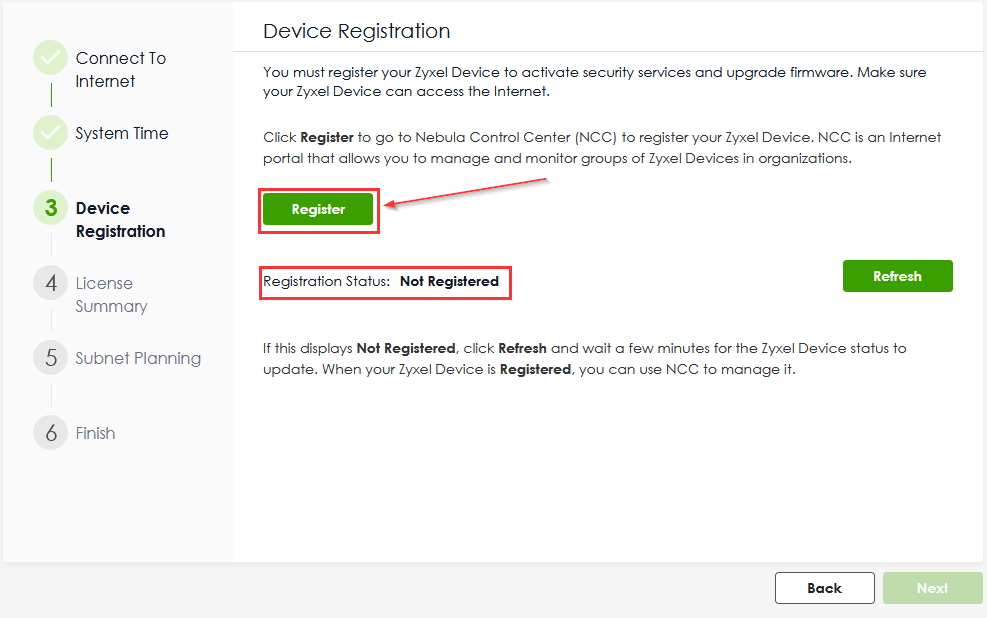Click the disabled Next button

coord(932,588)
